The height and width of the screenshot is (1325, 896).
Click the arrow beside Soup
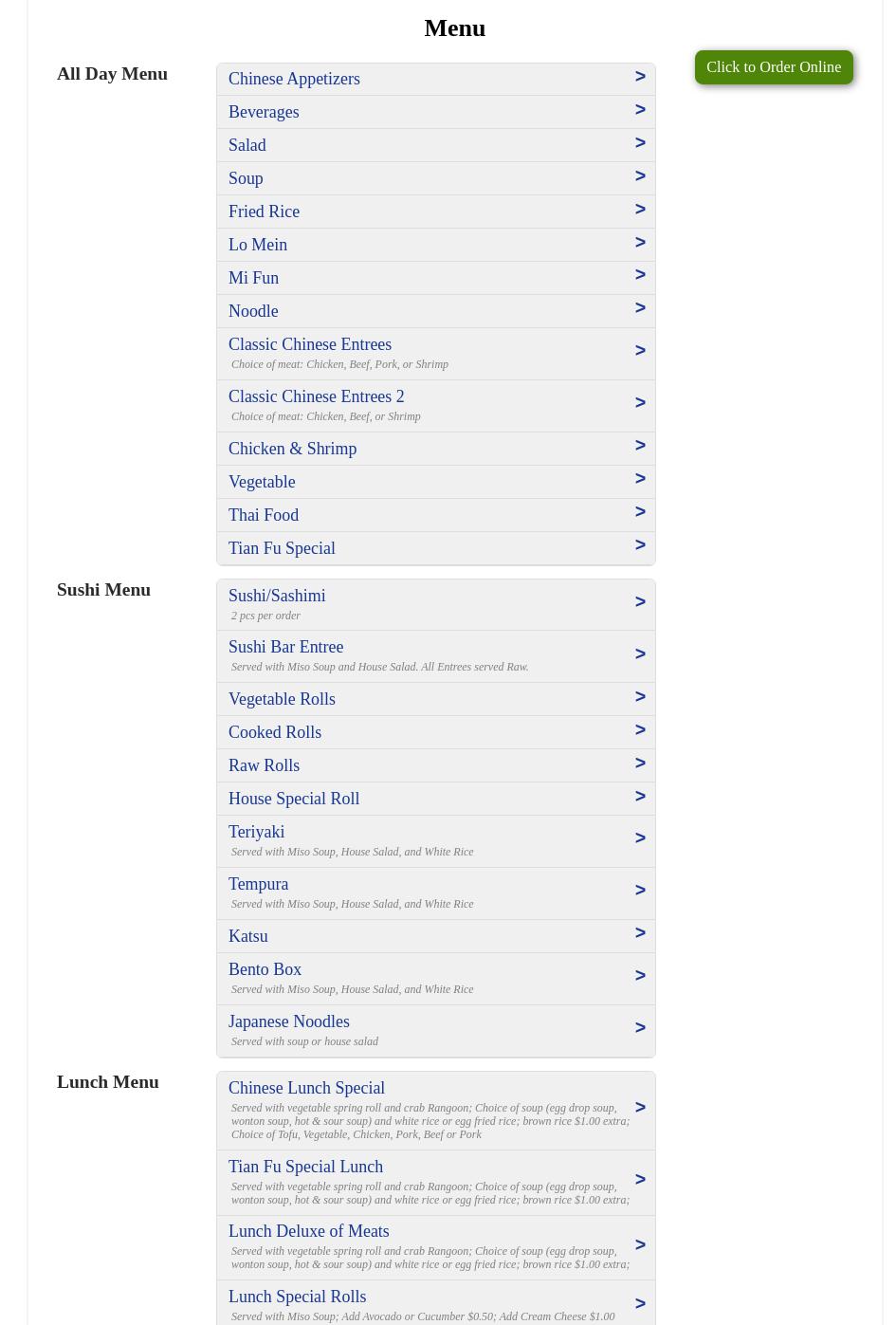[640, 176]
